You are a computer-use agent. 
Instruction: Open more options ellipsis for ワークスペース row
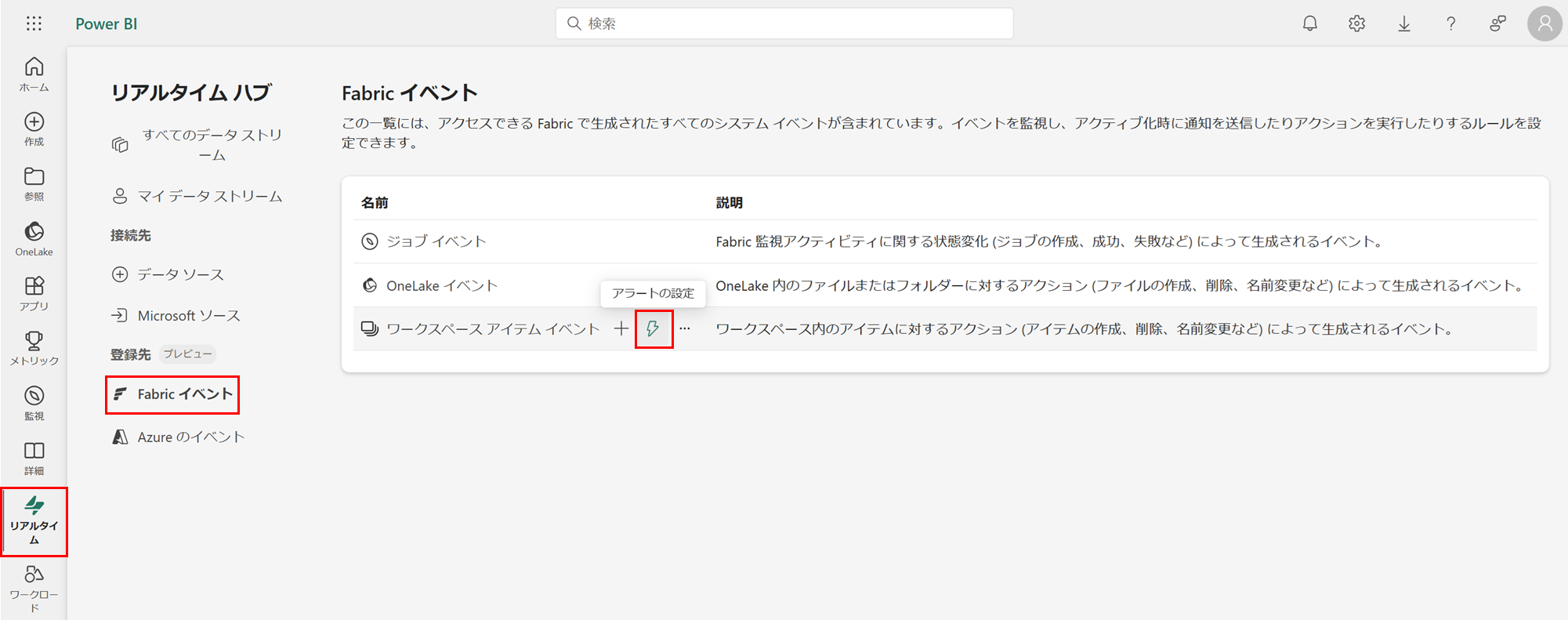tap(685, 329)
